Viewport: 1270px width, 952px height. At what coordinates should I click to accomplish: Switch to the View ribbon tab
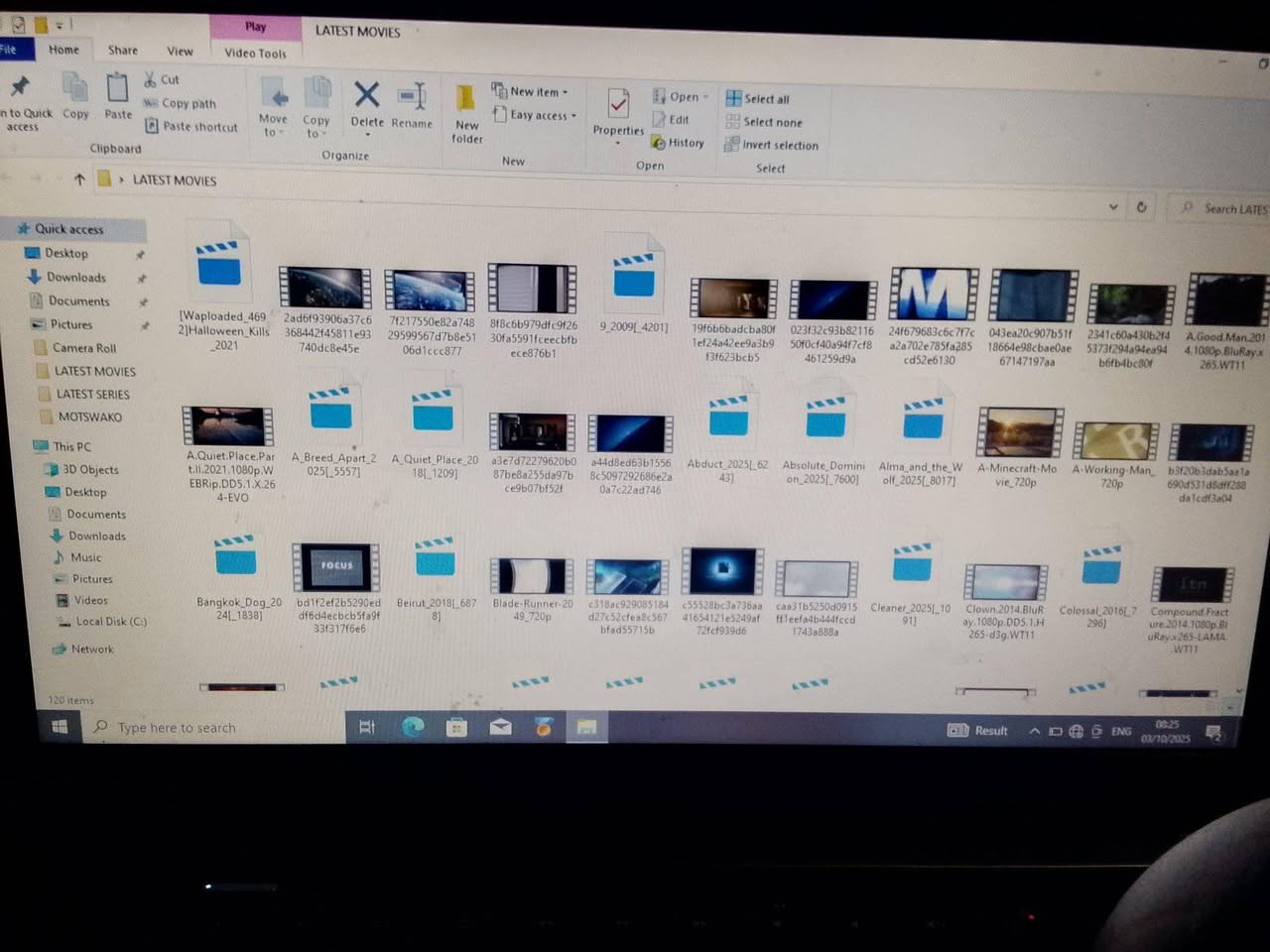(x=180, y=51)
